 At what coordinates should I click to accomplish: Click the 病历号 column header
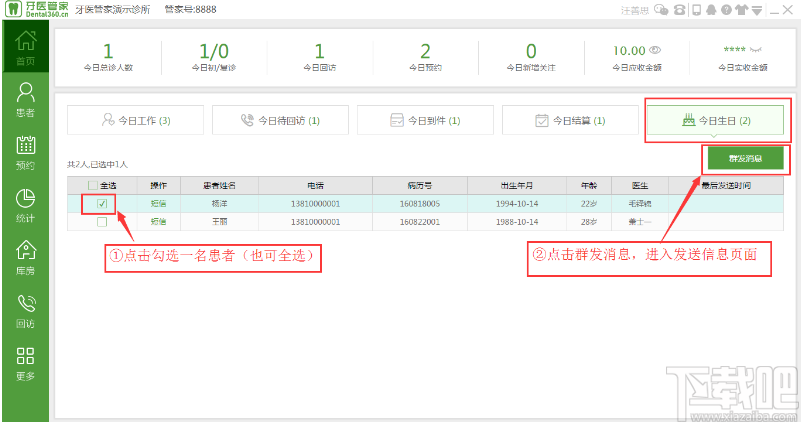[x=420, y=185]
